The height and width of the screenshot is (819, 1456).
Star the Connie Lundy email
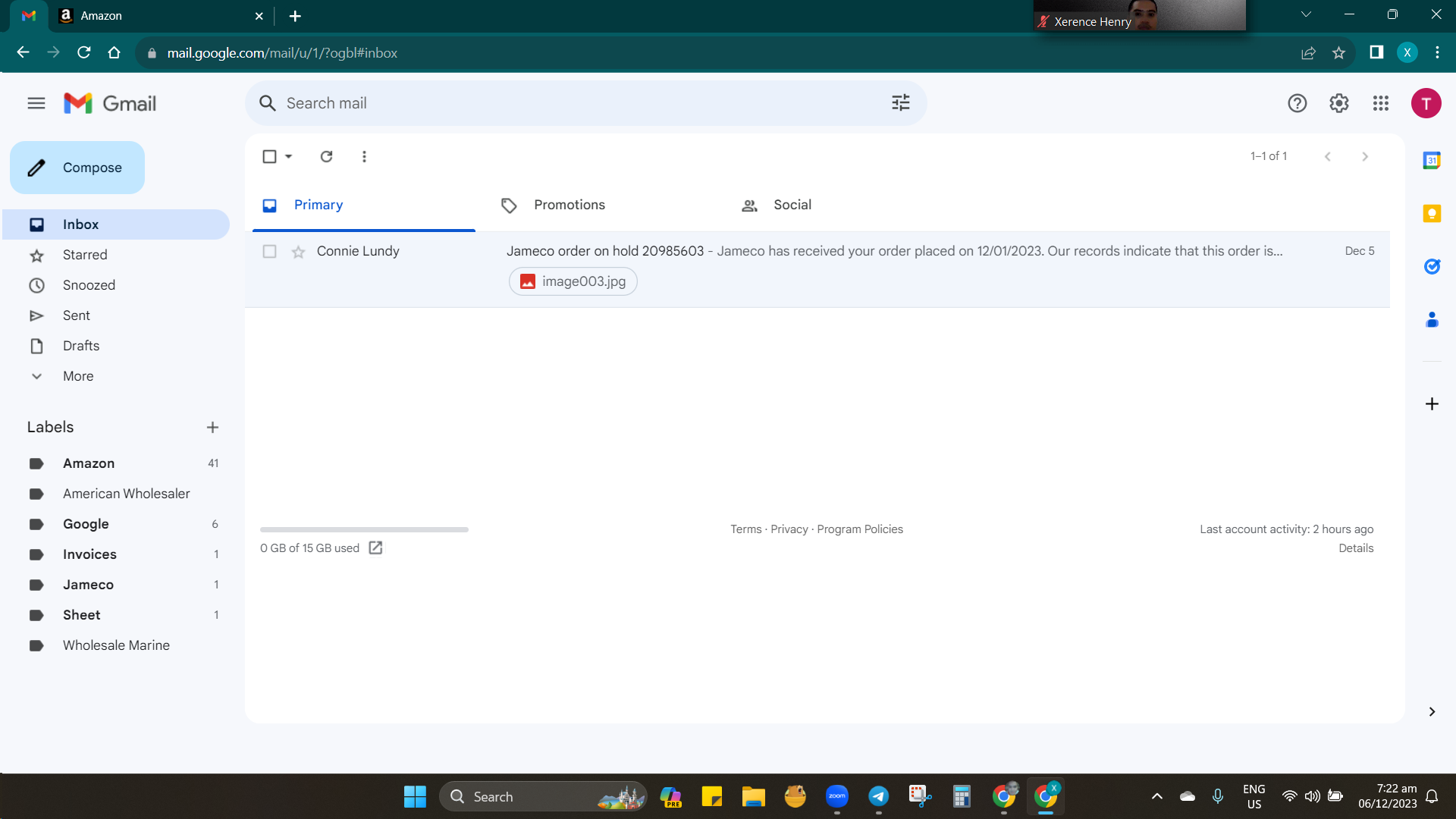[298, 252]
